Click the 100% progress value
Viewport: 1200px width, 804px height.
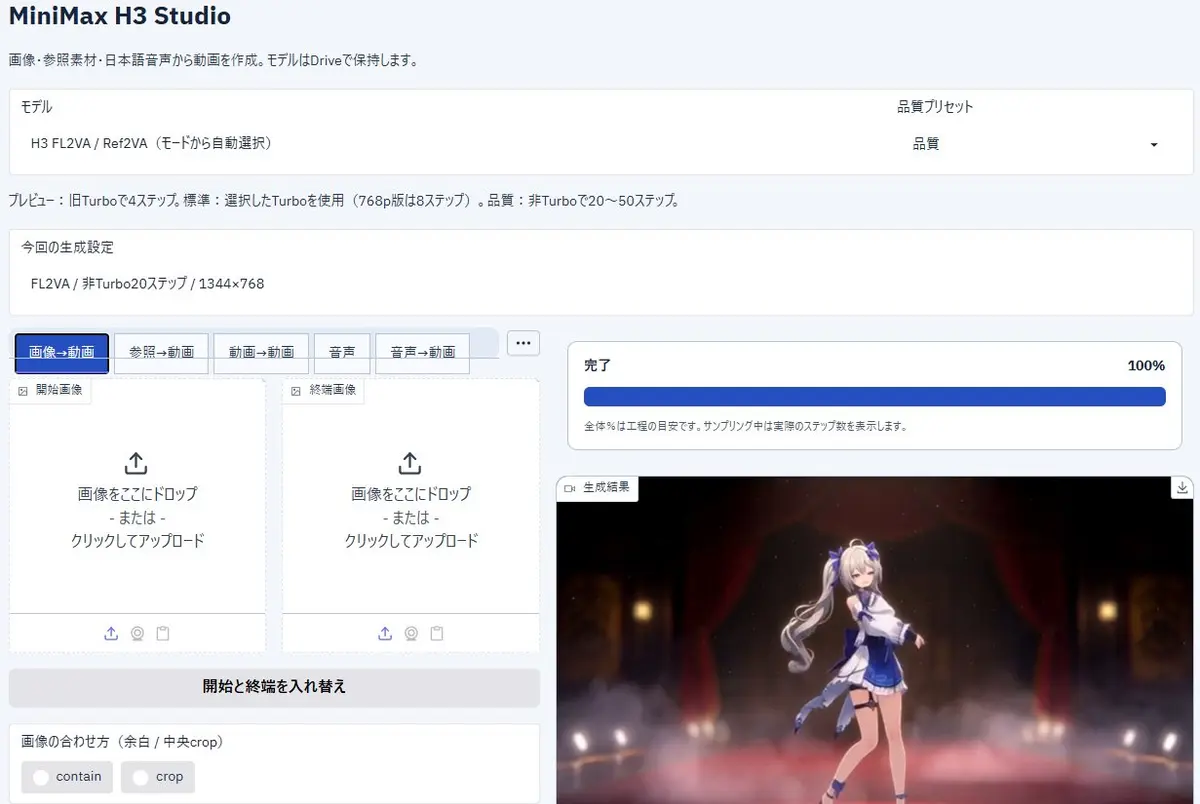[1146, 366]
